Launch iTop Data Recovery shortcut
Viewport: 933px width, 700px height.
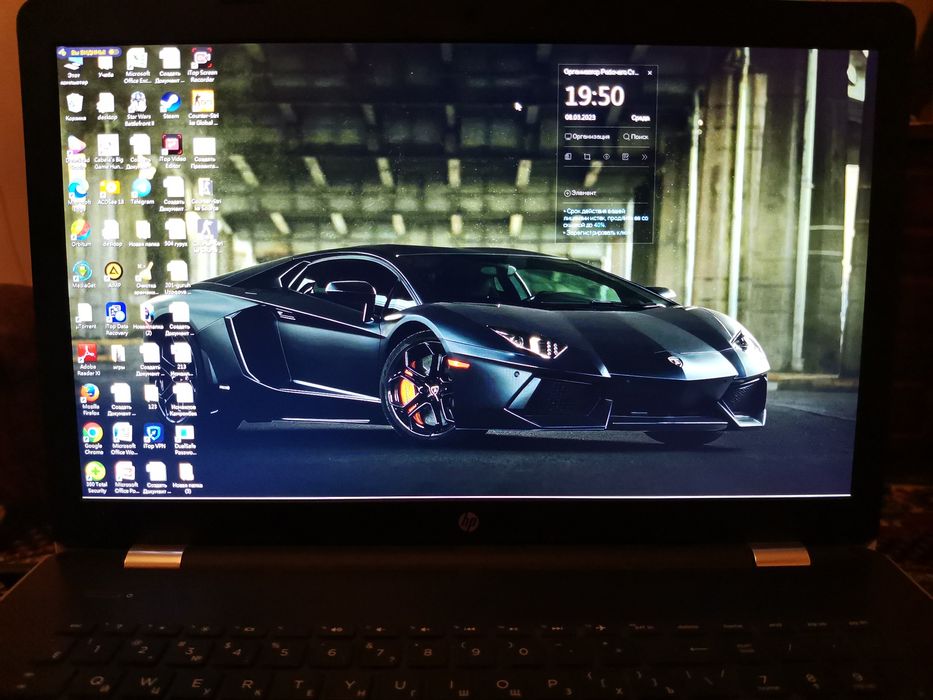click(117, 319)
